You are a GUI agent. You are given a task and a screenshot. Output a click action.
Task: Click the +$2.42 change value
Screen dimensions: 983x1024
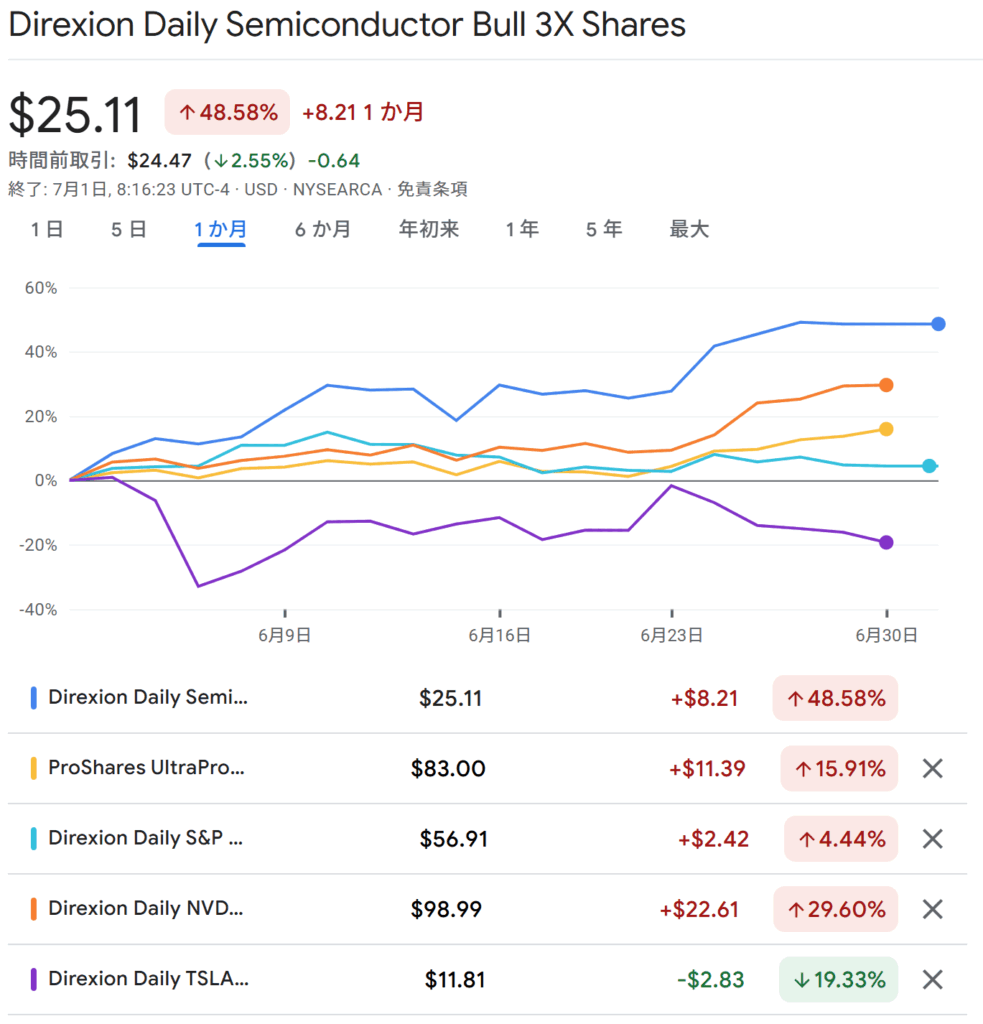[x=713, y=839]
